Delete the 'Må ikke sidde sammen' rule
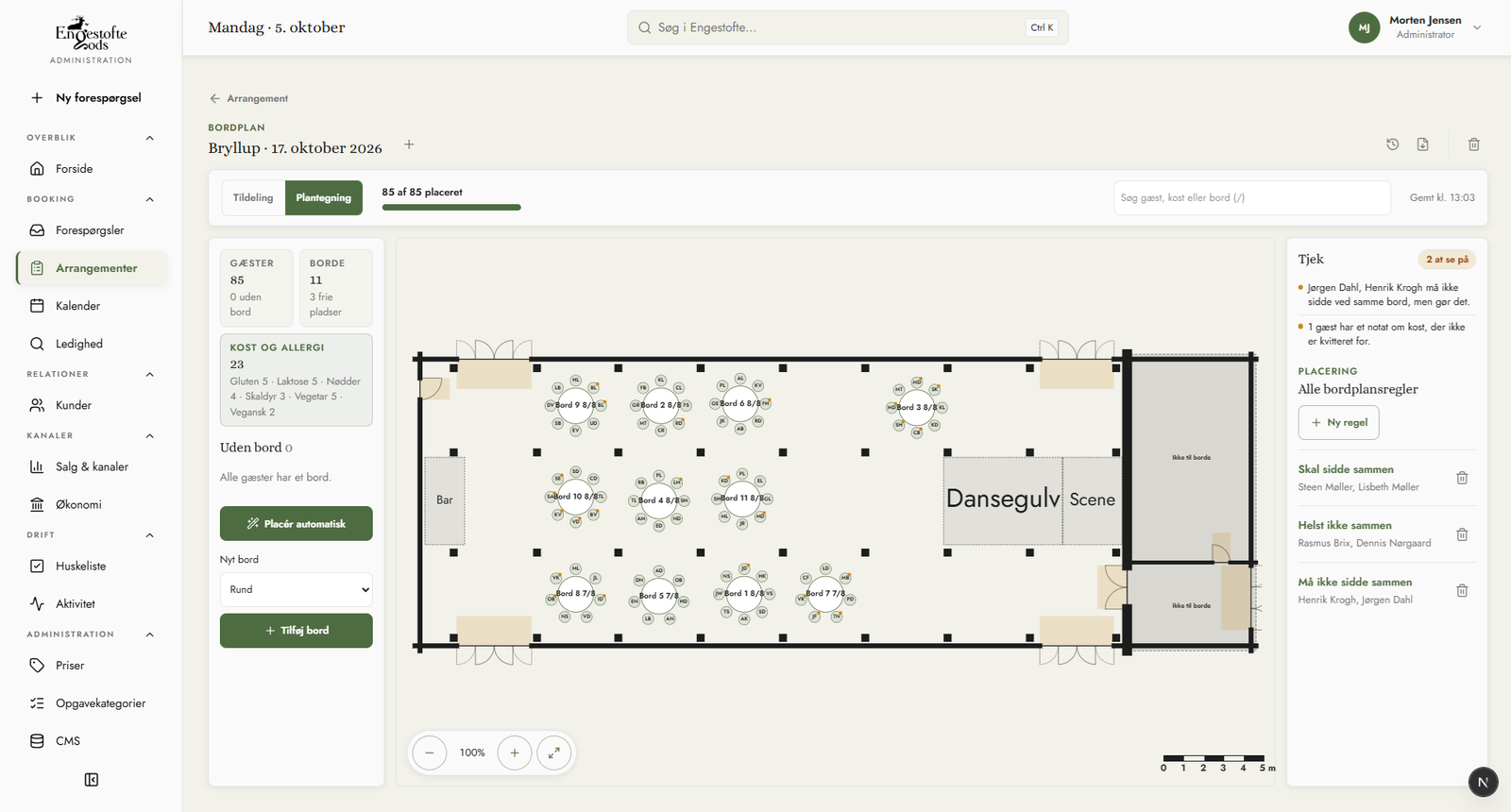 [x=1462, y=590]
